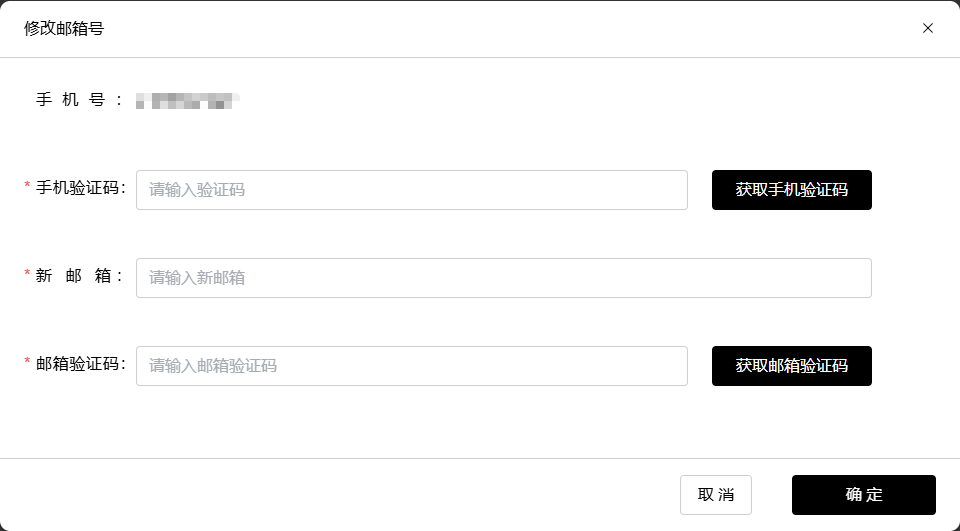Click the 请输入新邮箱 placeholder text
The width and height of the screenshot is (960, 531).
point(197,278)
